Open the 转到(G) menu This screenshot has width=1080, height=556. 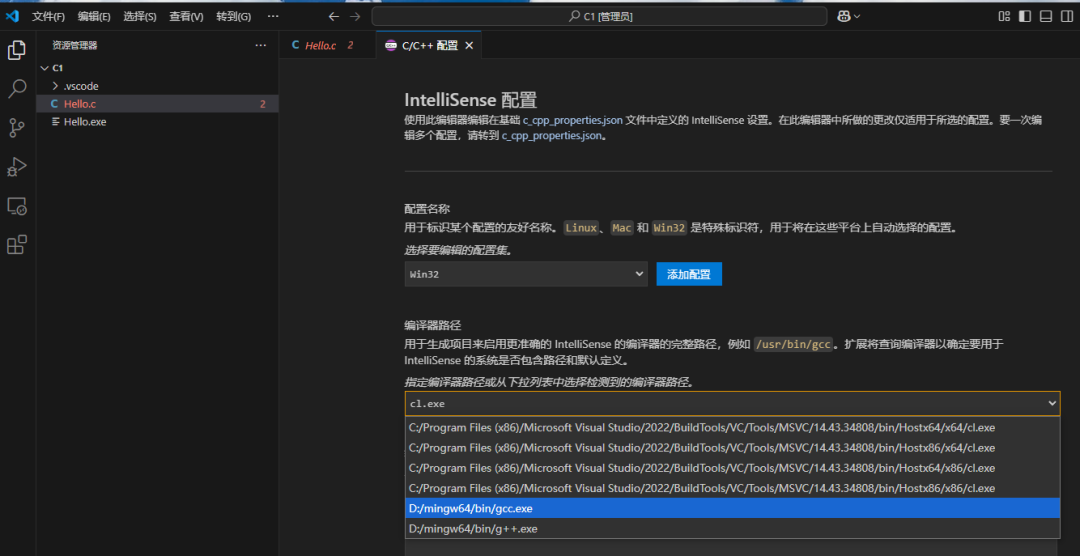tap(233, 17)
